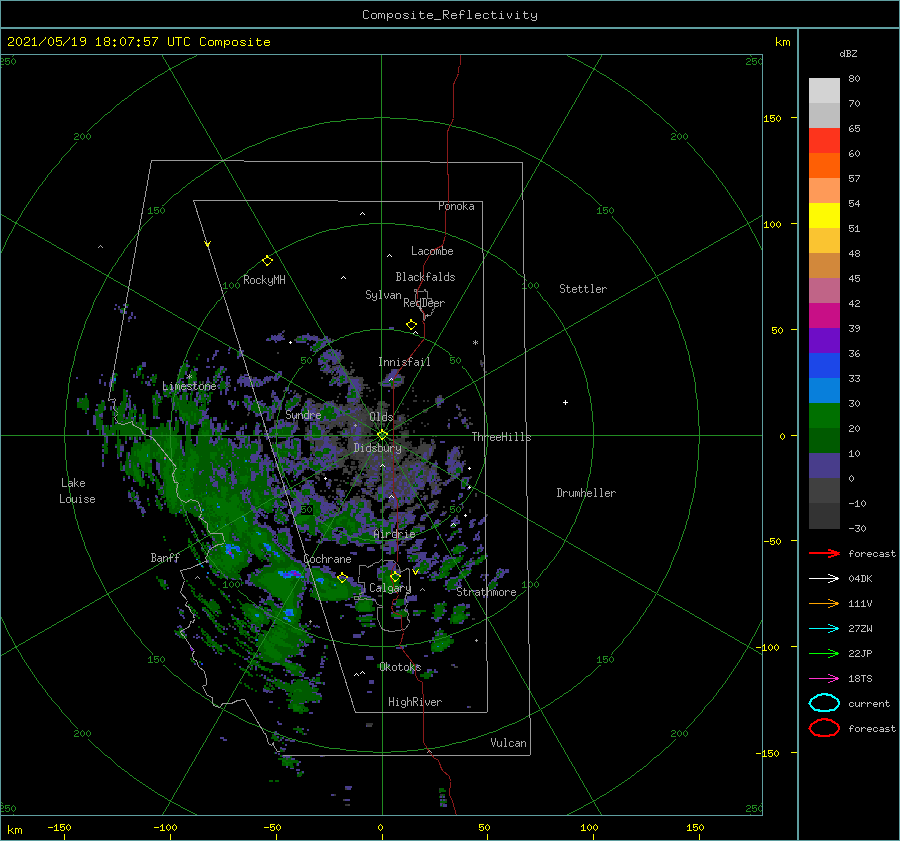Select the cyan 27ZW arrow icon
This screenshot has height=841, width=900.
click(824, 629)
